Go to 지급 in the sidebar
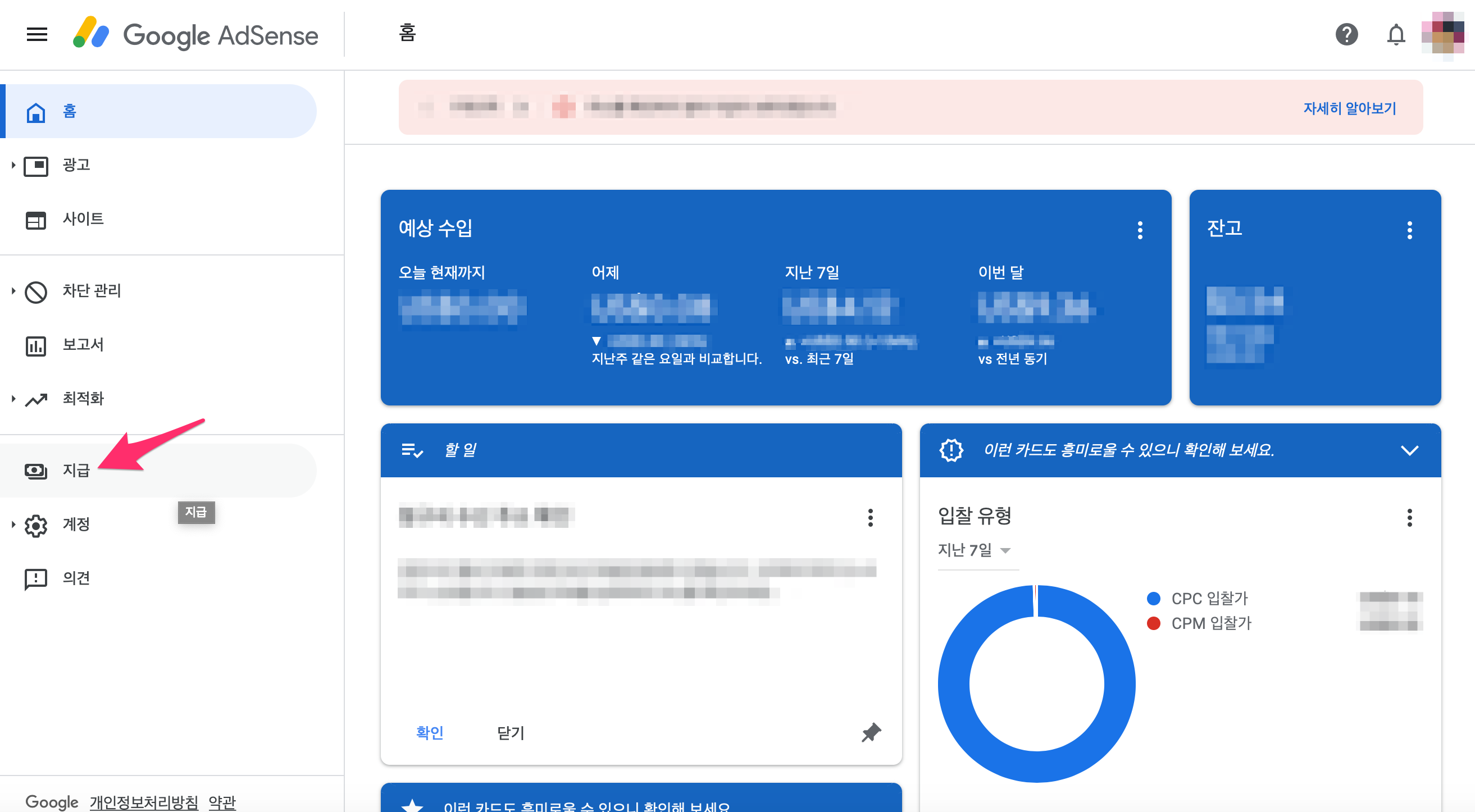The image size is (1475, 812). [x=76, y=471]
